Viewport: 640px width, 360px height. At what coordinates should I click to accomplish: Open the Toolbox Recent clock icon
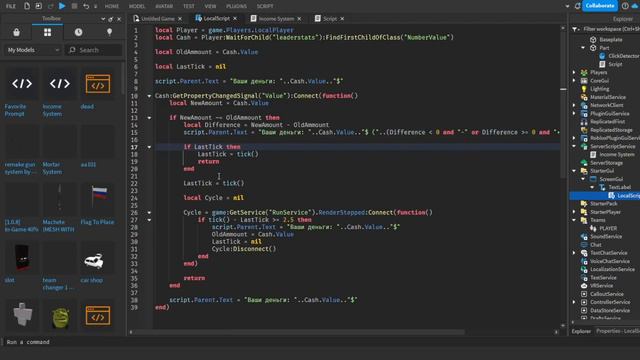click(x=78, y=32)
